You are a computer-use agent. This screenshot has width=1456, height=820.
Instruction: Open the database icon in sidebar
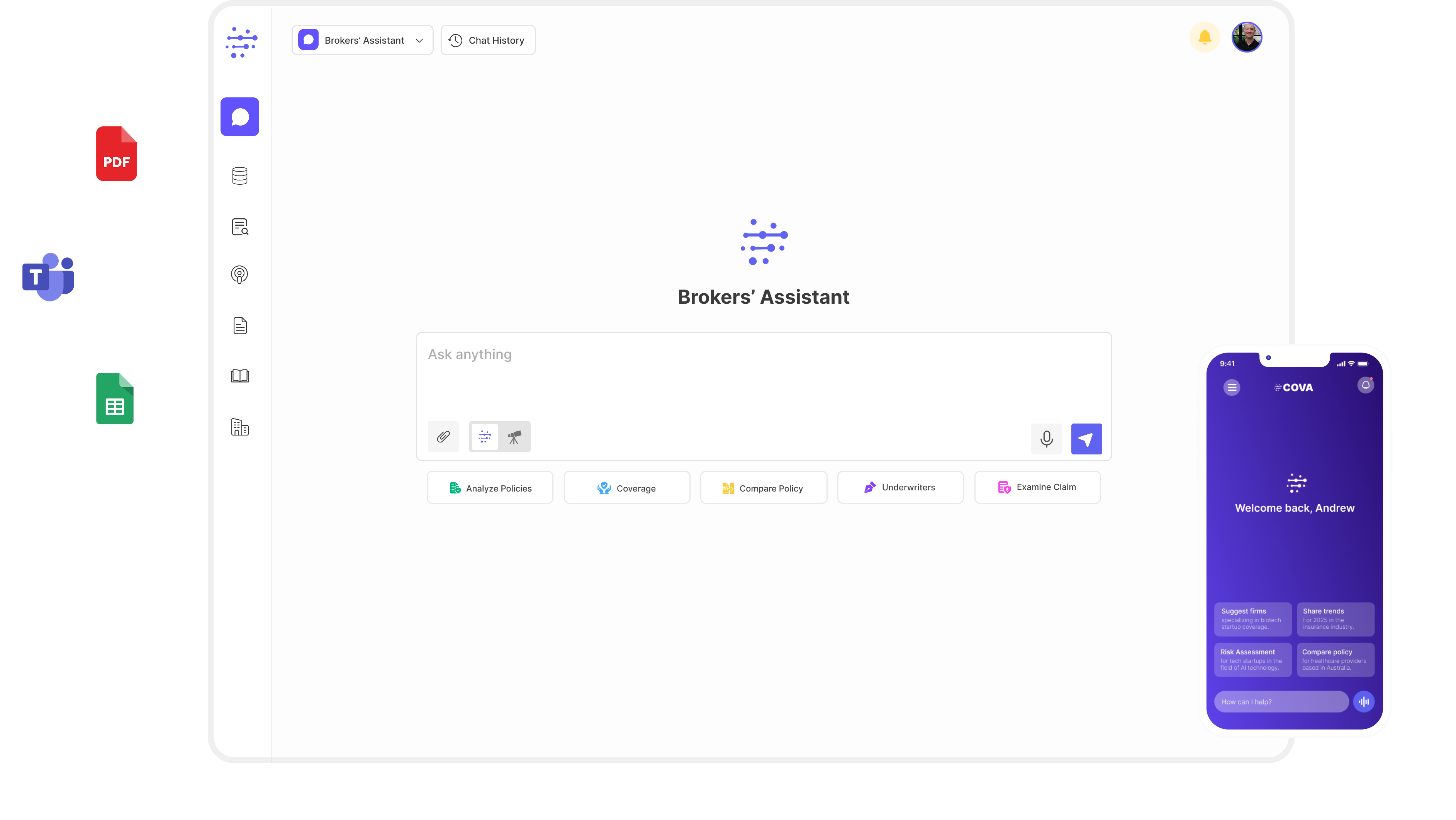pyautogui.click(x=240, y=176)
